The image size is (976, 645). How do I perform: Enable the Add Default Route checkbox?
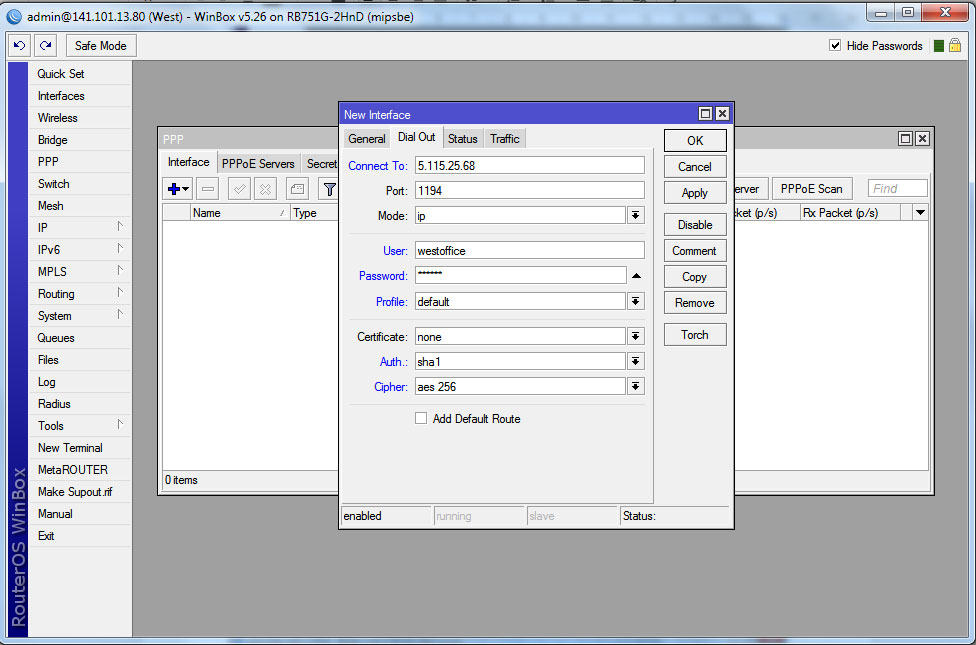421,419
